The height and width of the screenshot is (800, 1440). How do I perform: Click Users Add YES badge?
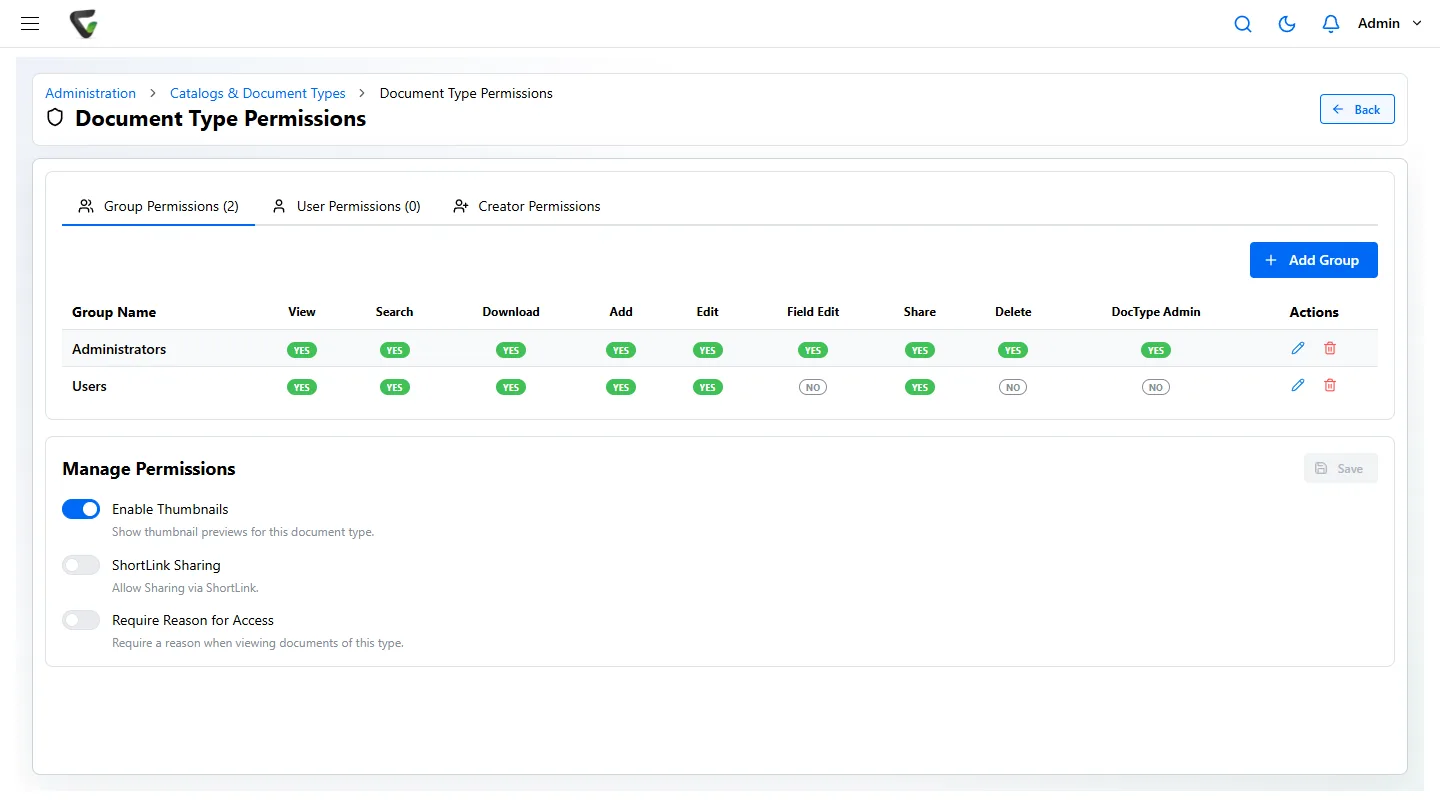(x=621, y=387)
